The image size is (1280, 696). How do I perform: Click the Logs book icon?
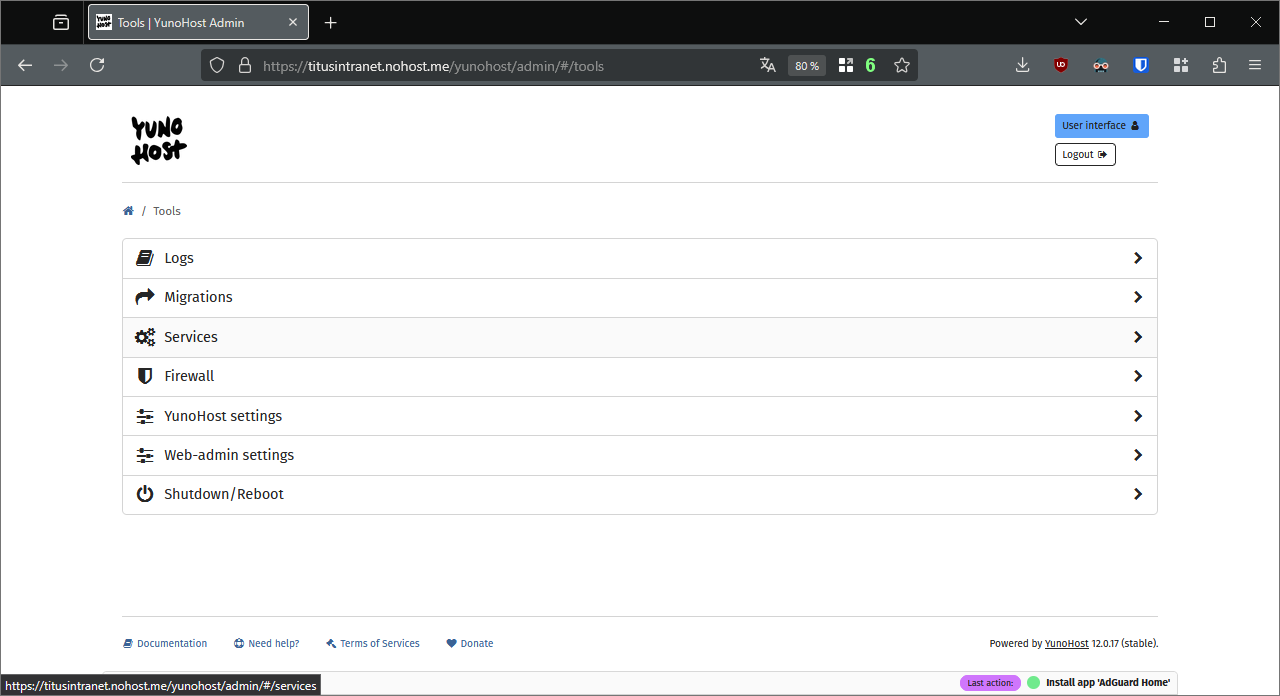click(x=145, y=258)
